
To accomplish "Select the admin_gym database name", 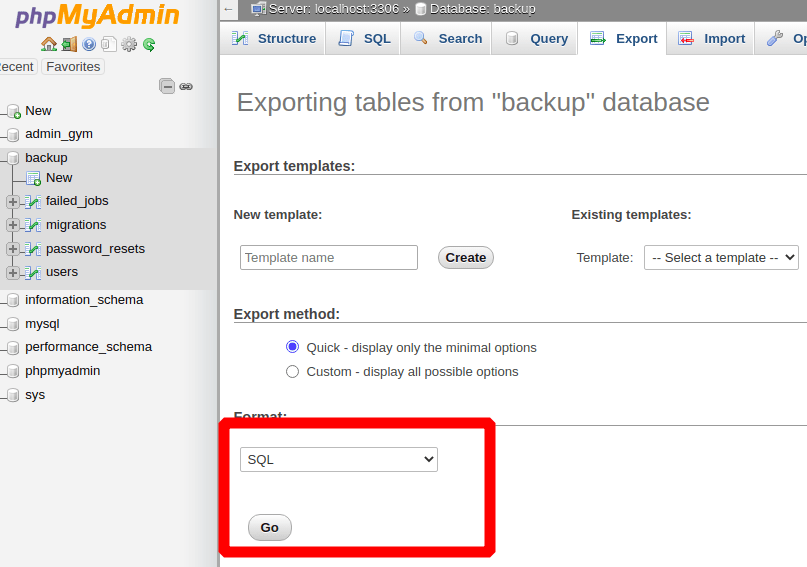I will [59, 134].
